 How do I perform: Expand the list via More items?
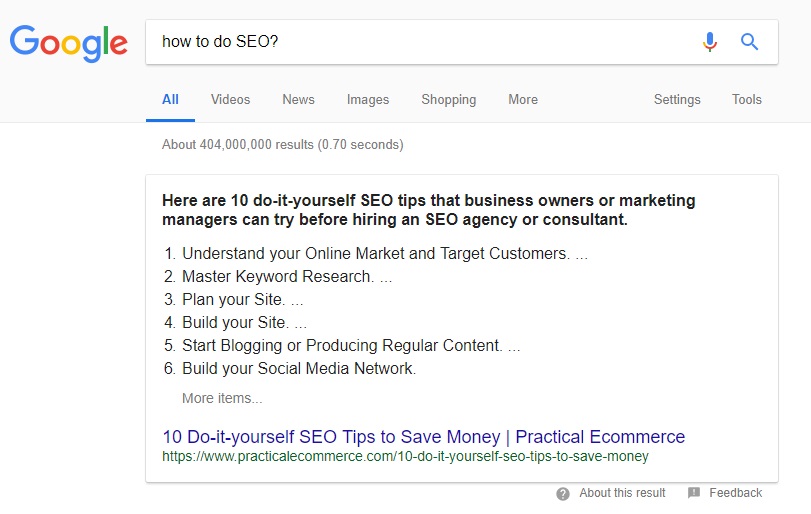(x=222, y=398)
